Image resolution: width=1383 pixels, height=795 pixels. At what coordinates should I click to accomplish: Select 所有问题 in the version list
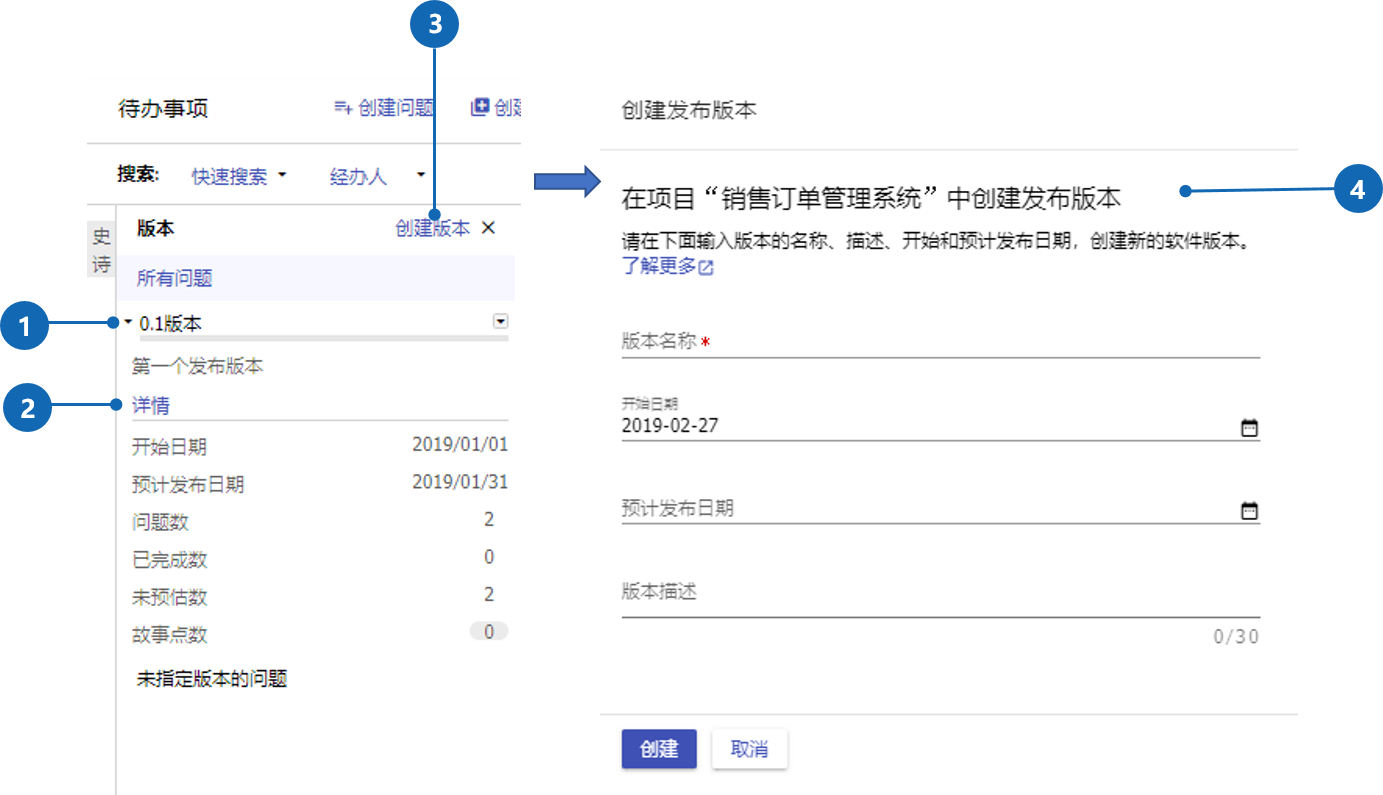pos(316,278)
